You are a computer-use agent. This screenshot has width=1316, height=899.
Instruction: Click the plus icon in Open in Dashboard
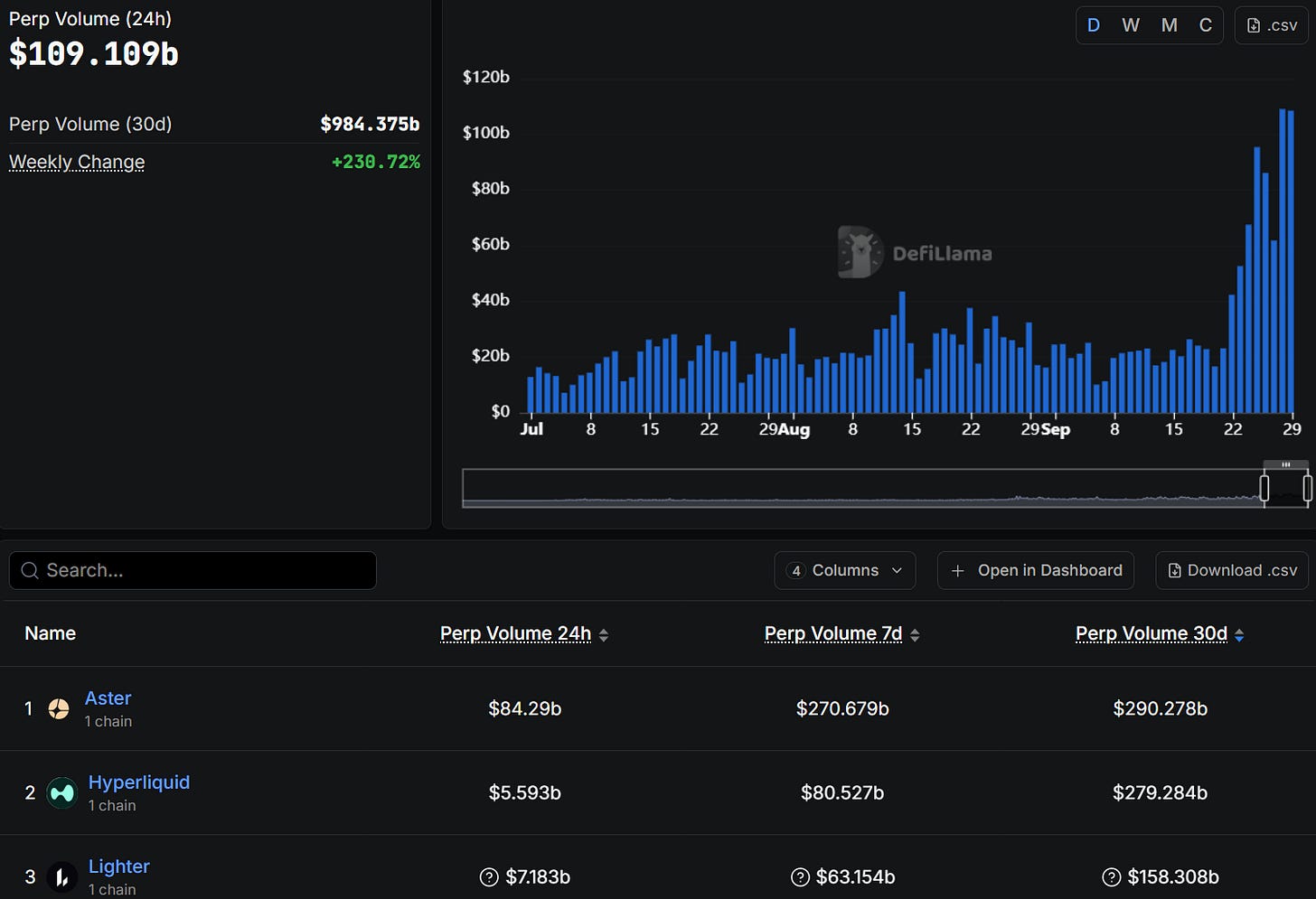(958, 570)
